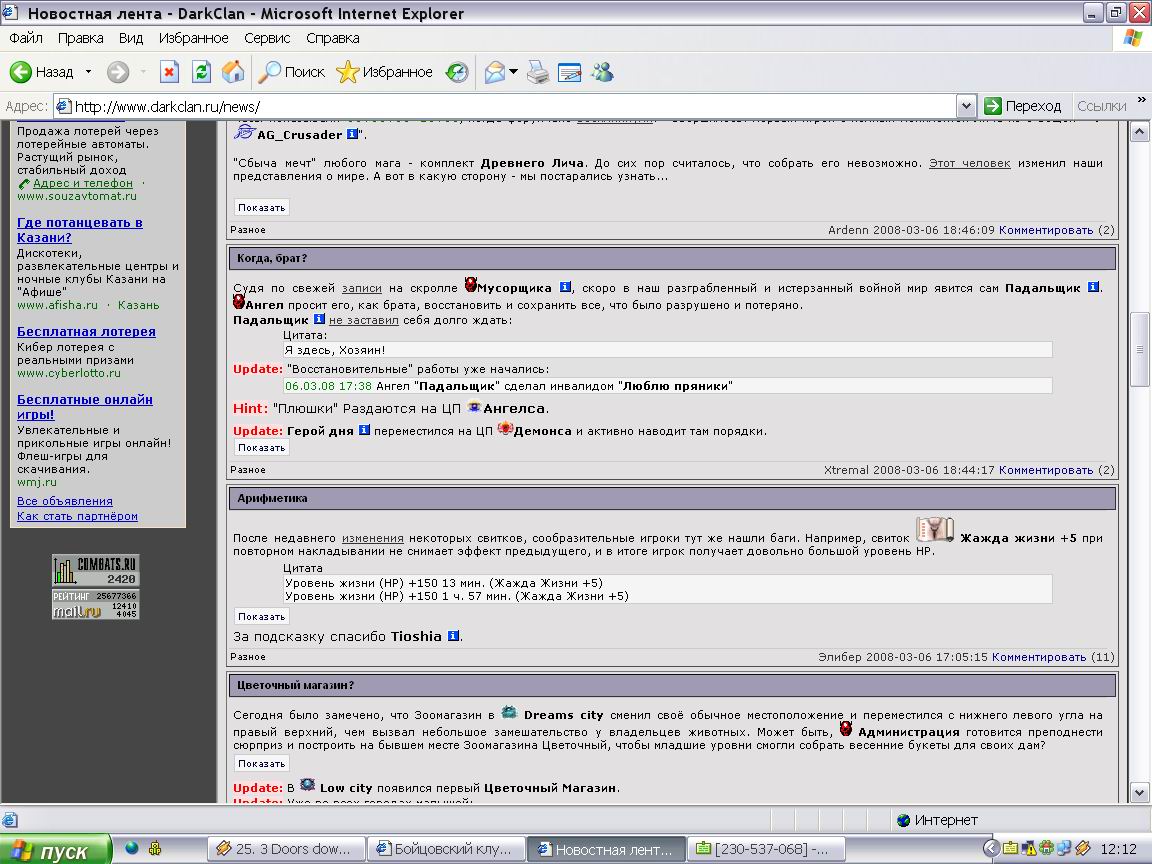Viewport: 1152px width, 864px height.
Task: Expand the address bar dropdown
Action: pos(966,107)
